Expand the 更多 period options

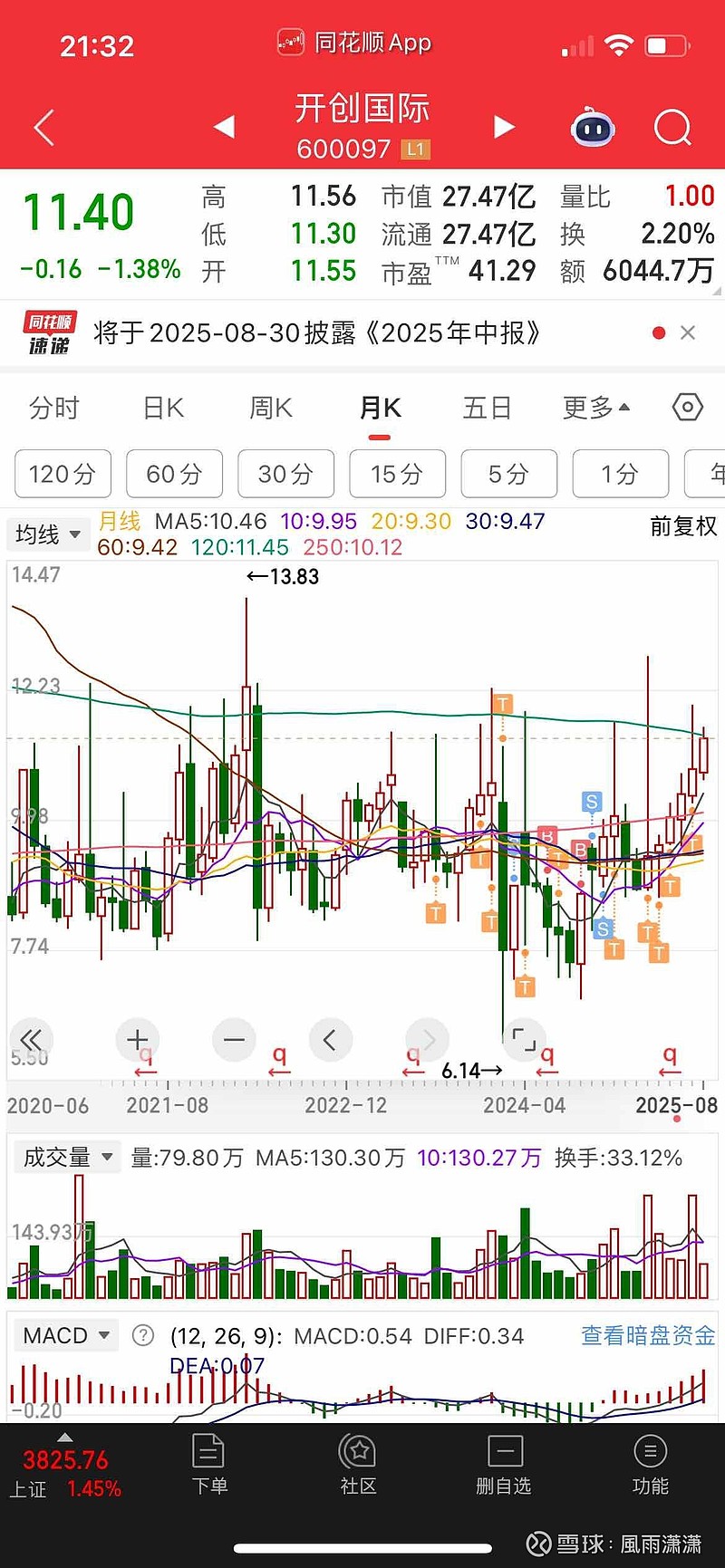596,408
